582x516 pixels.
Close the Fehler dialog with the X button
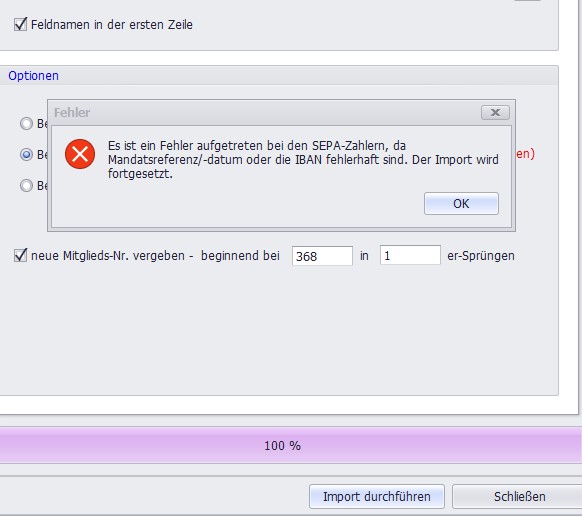point(495,112)
